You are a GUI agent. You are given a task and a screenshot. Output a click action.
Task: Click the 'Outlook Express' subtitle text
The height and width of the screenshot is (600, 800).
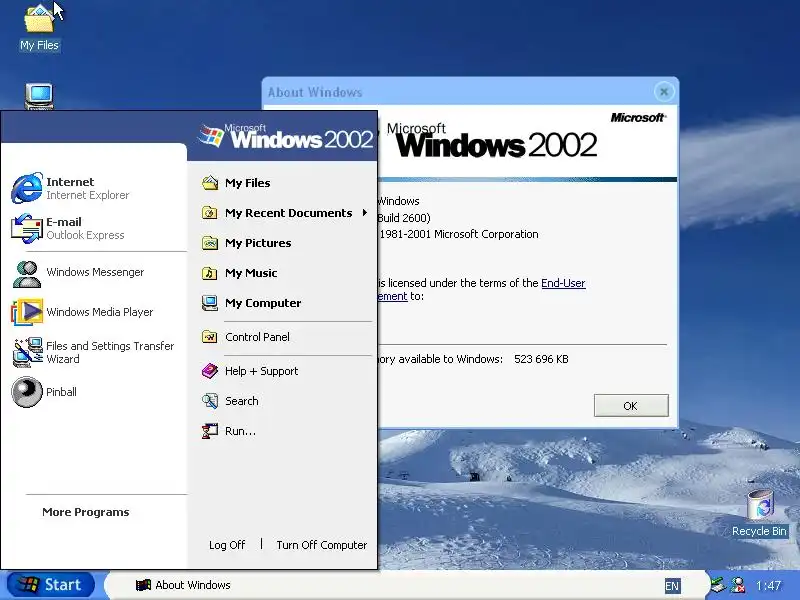click(85, 235)
